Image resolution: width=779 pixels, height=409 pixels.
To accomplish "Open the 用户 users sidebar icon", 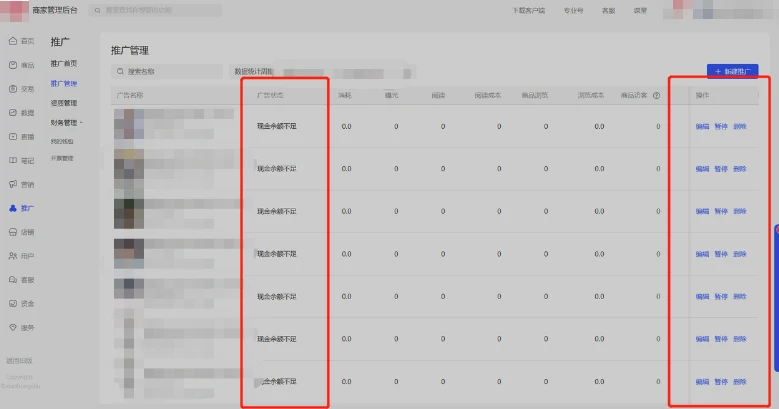I will (13, 256).
